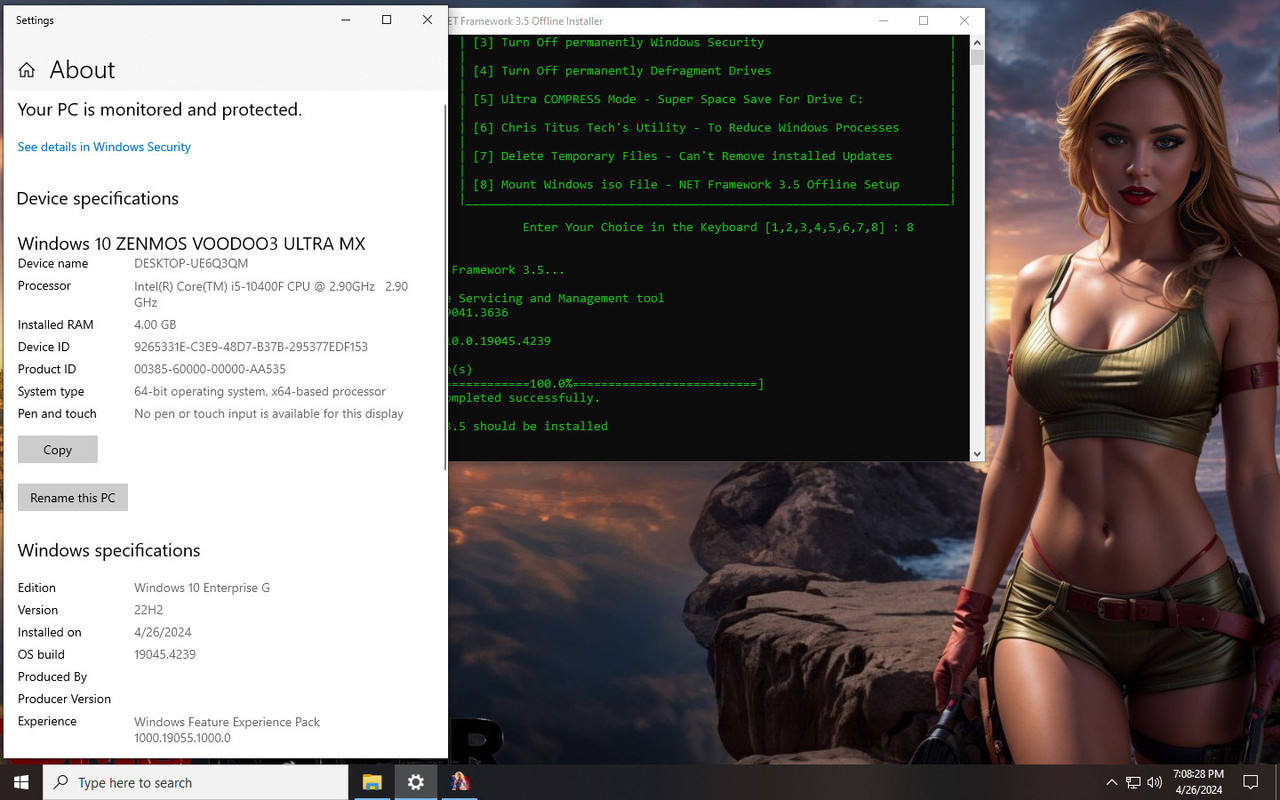Click network icon in system tray
The width and height of the screenshot is (1280, 800).
(1133, 782)
